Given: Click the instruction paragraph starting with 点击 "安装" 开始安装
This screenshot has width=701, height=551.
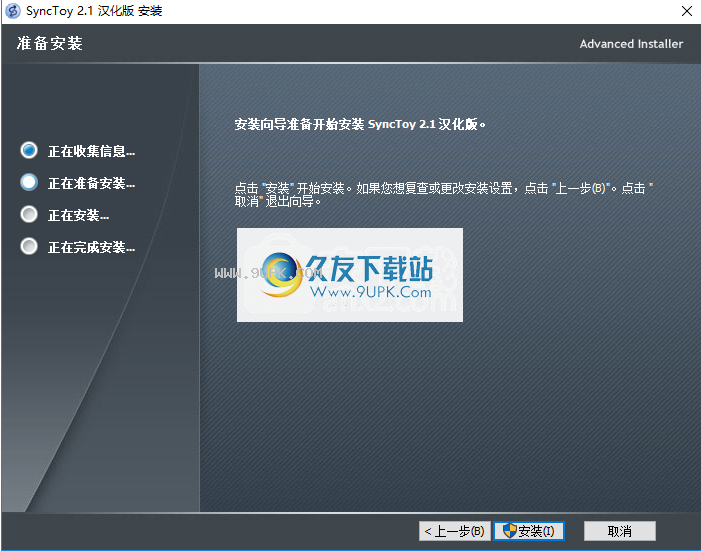Looking at the screenshot, I should point(443,195).
